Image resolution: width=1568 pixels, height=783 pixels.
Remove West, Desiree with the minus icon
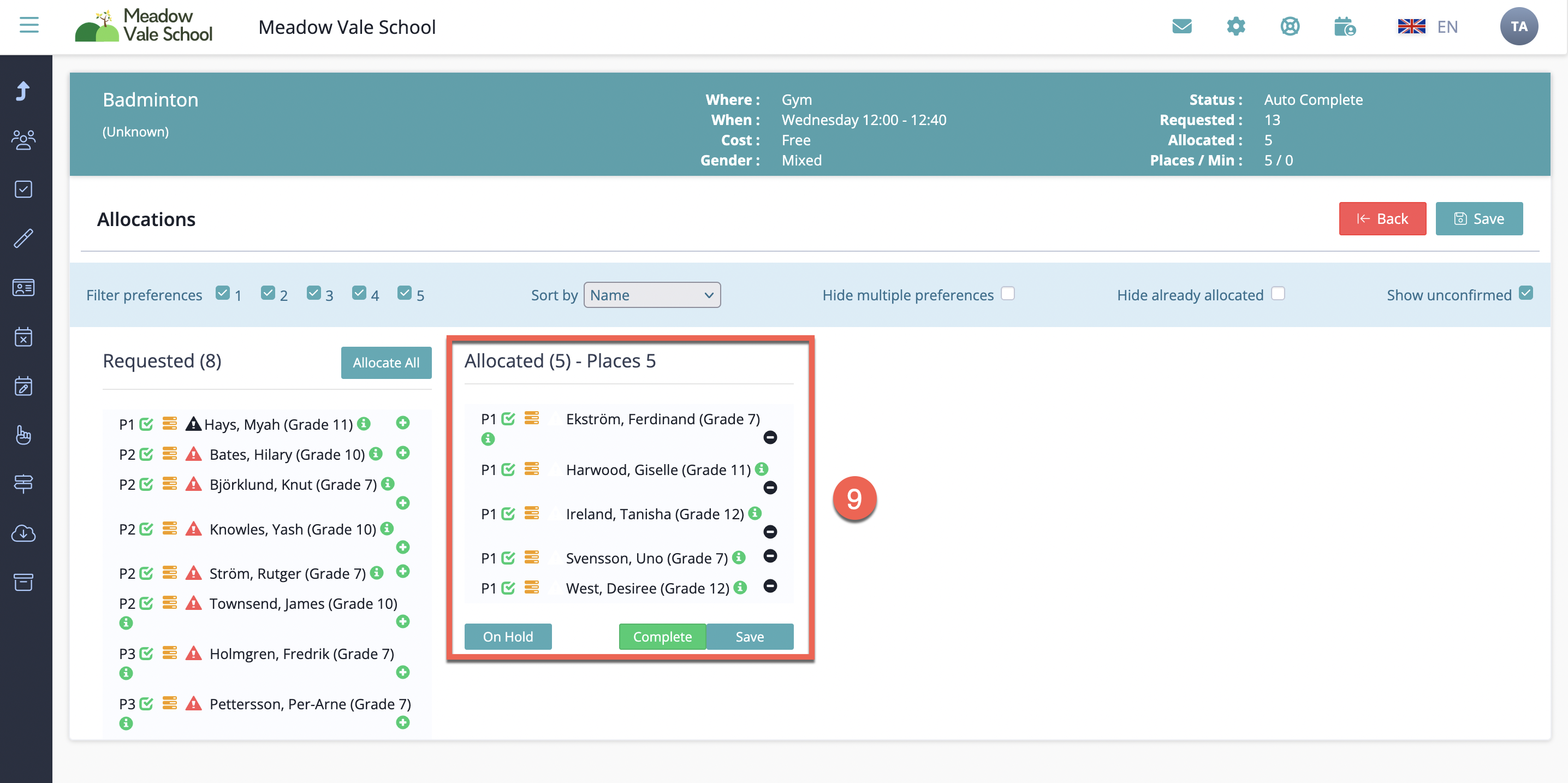coord(770,586)
